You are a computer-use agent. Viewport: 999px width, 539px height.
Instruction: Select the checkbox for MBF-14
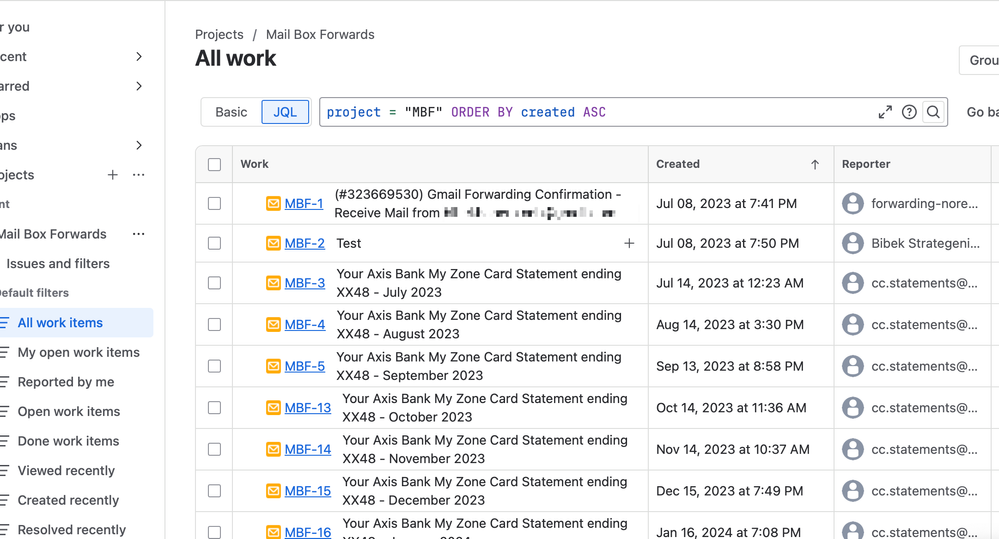(215, 449)
